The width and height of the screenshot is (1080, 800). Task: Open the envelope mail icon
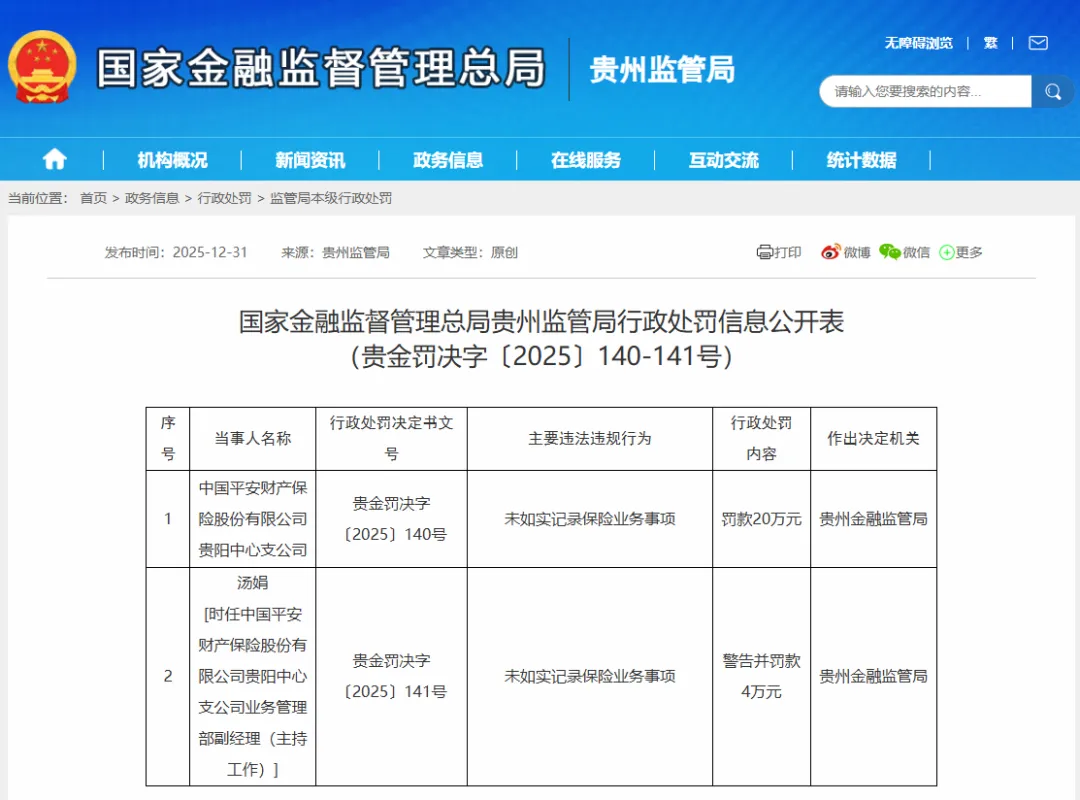1038,43
